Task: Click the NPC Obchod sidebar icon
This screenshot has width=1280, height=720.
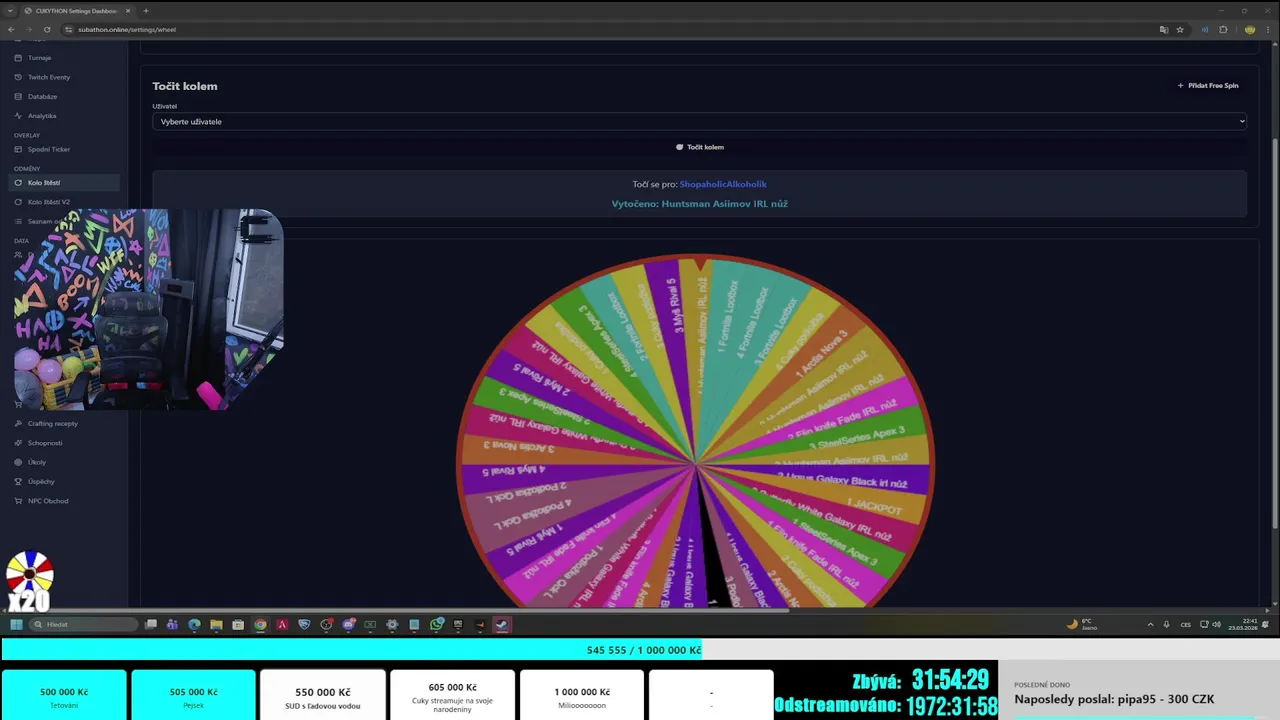Action: 18,501
